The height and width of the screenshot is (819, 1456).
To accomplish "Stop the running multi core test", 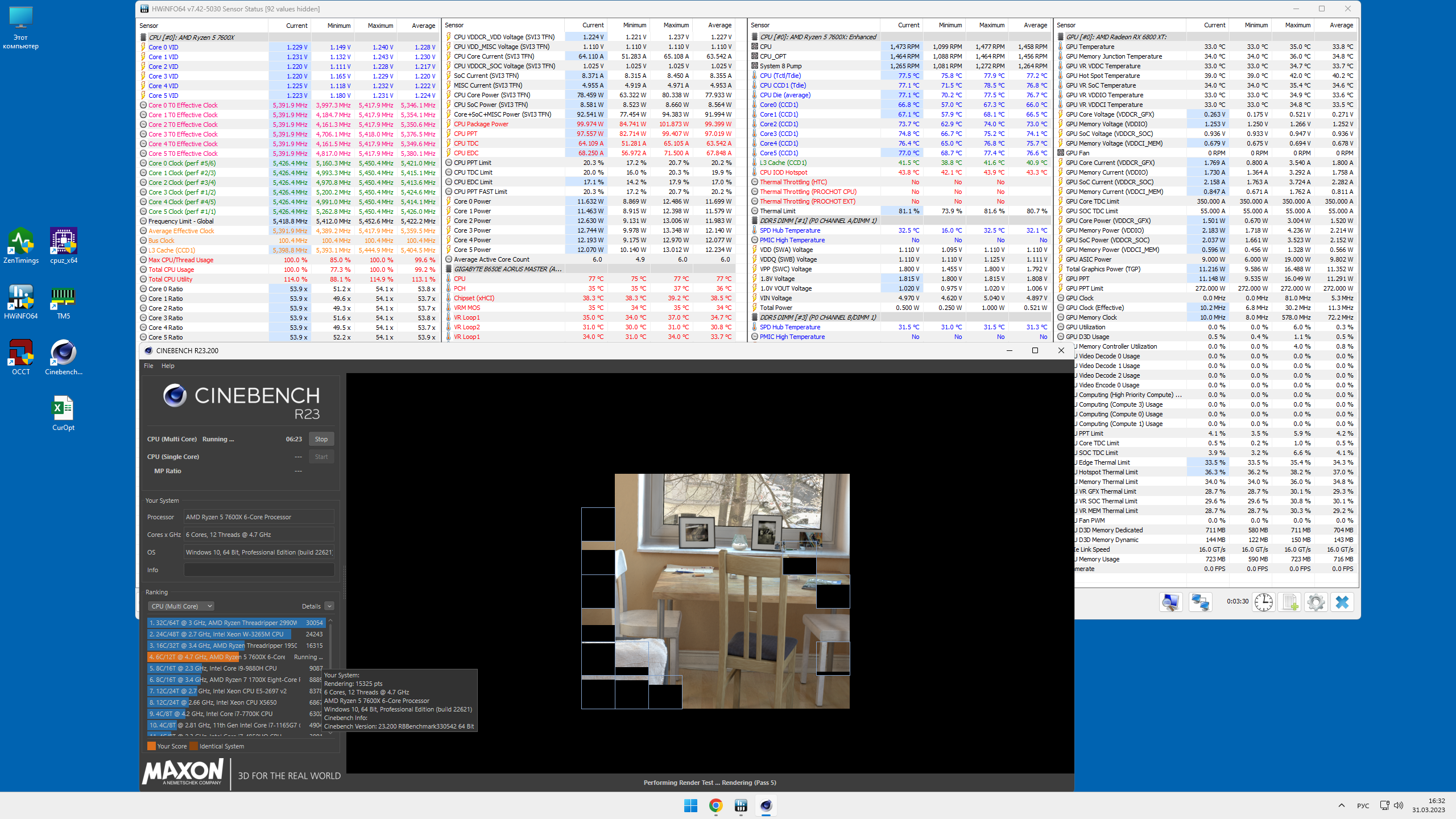I will pyautogui.click(x=321, y=439).
